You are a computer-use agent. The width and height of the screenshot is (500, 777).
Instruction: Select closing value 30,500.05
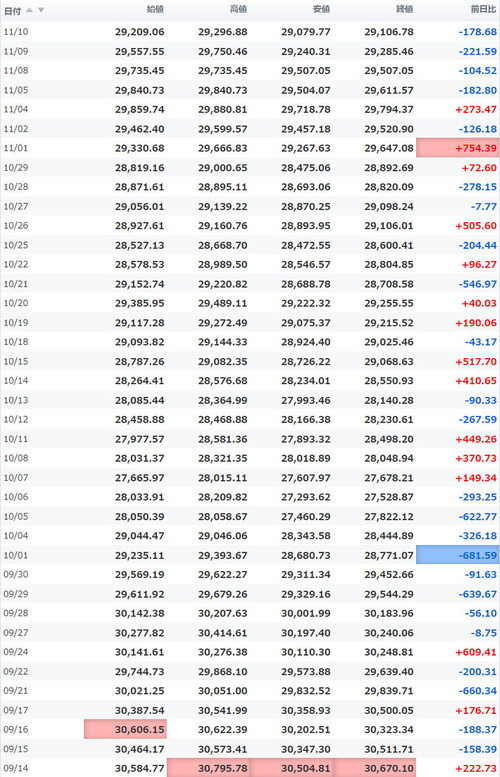[x=389, y=710]
